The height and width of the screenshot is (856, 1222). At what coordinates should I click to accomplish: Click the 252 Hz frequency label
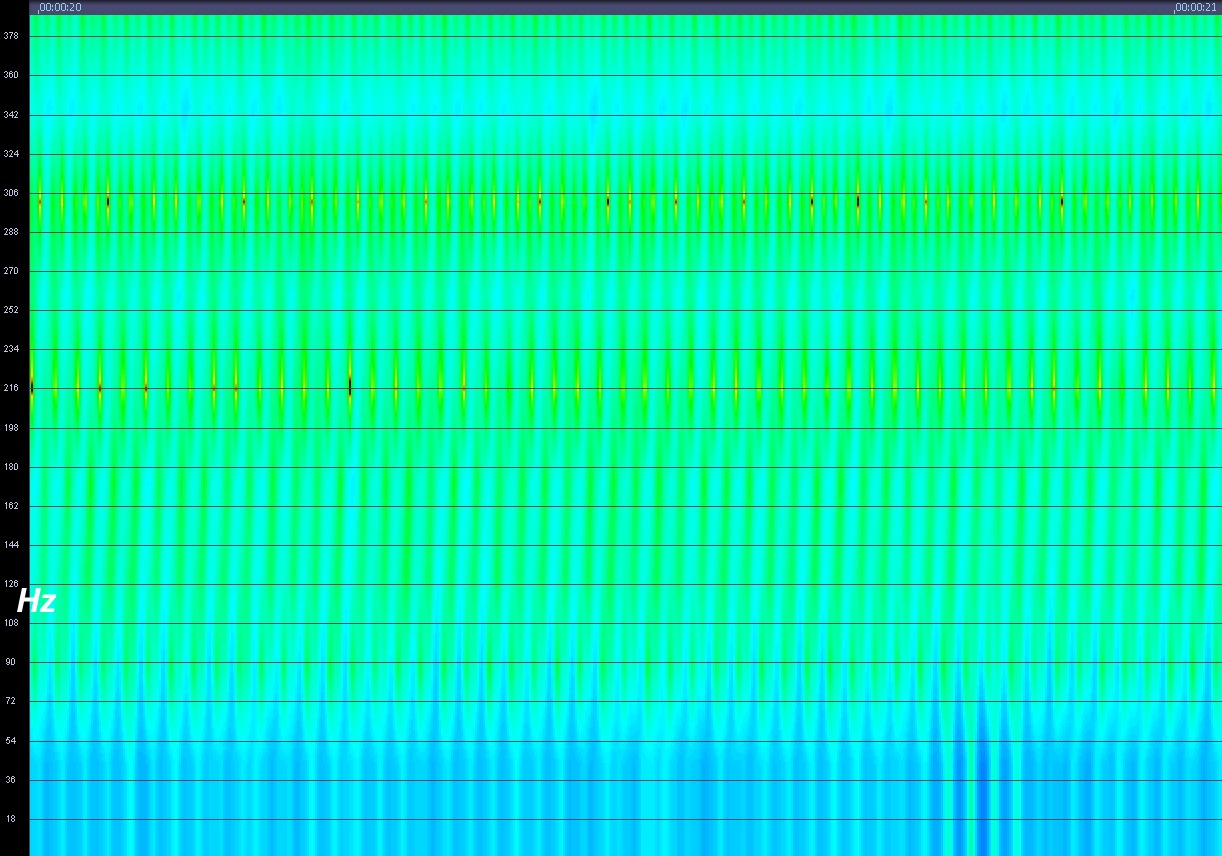tap(12, 310)
